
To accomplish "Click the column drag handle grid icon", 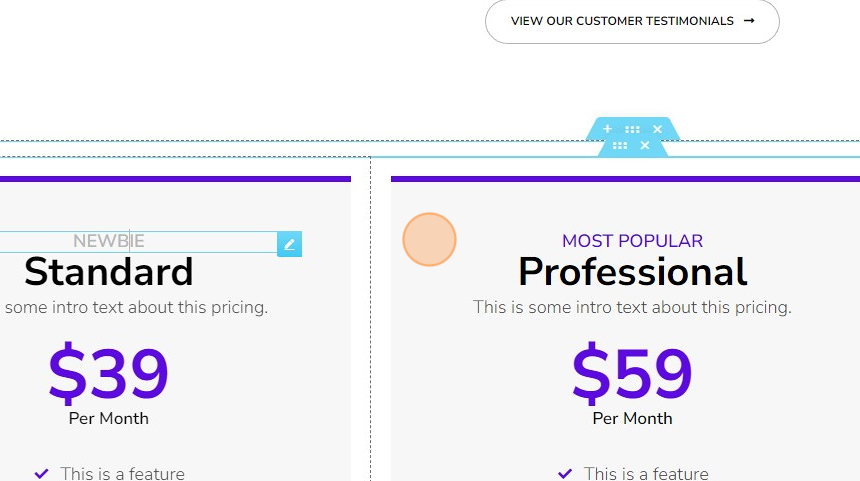I will [620, 145].
